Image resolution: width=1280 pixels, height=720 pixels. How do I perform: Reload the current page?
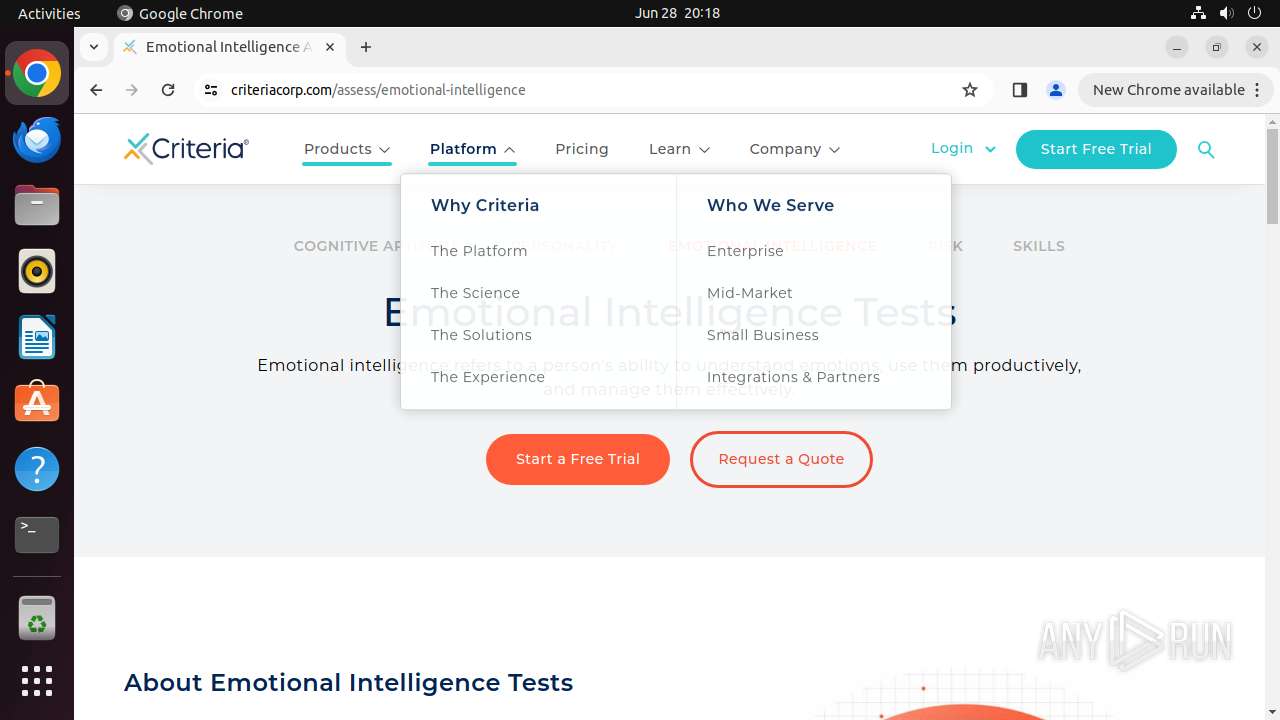pos(168,90)
